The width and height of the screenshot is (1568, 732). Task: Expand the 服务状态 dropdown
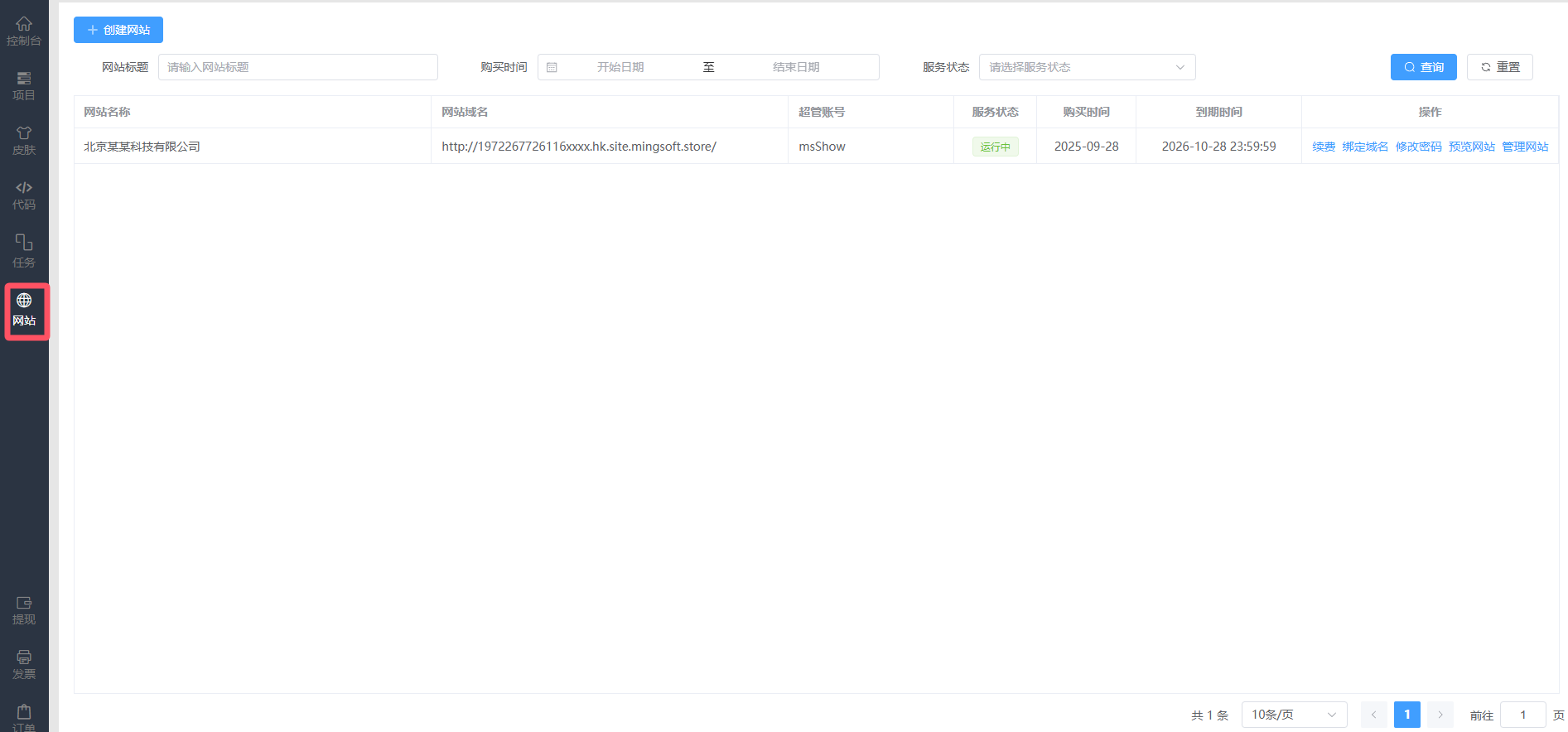pyautogui.click(x=1086, y=67)
